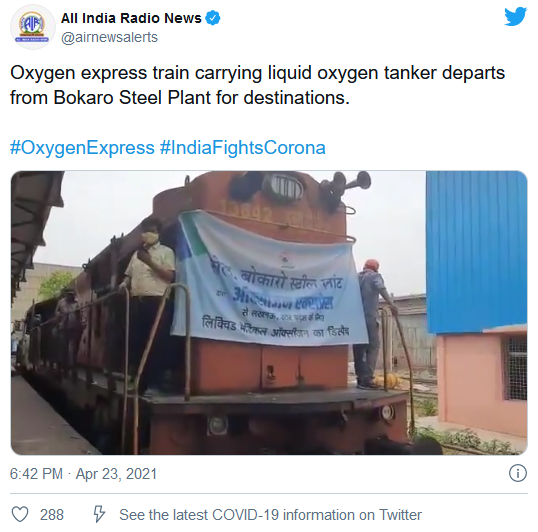The height and width of the screenshot is (532, 538).
Task: Play the oxygen express train video
Action: coord(269,313)
